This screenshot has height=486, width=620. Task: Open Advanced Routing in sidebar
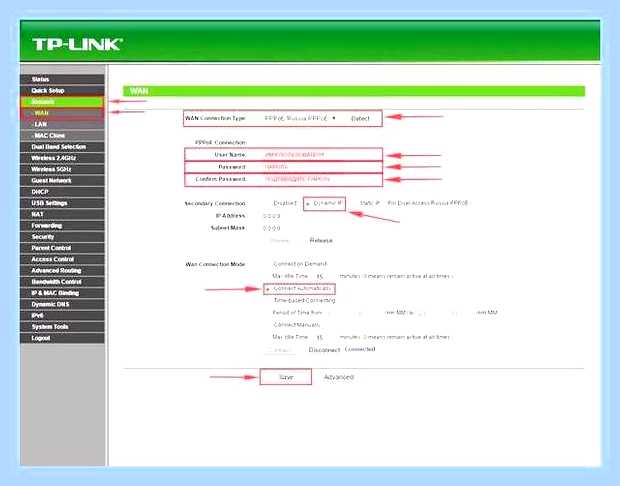[62, 270]
